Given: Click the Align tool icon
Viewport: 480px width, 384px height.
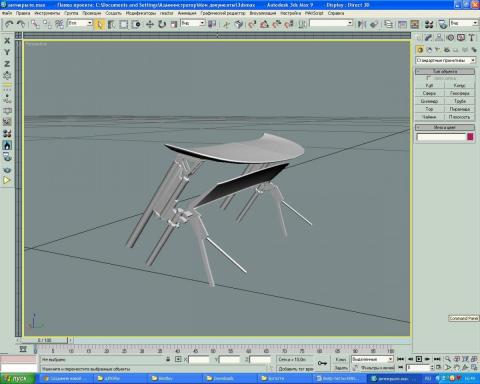Looking at the screenshot, I should coord(374,24).
